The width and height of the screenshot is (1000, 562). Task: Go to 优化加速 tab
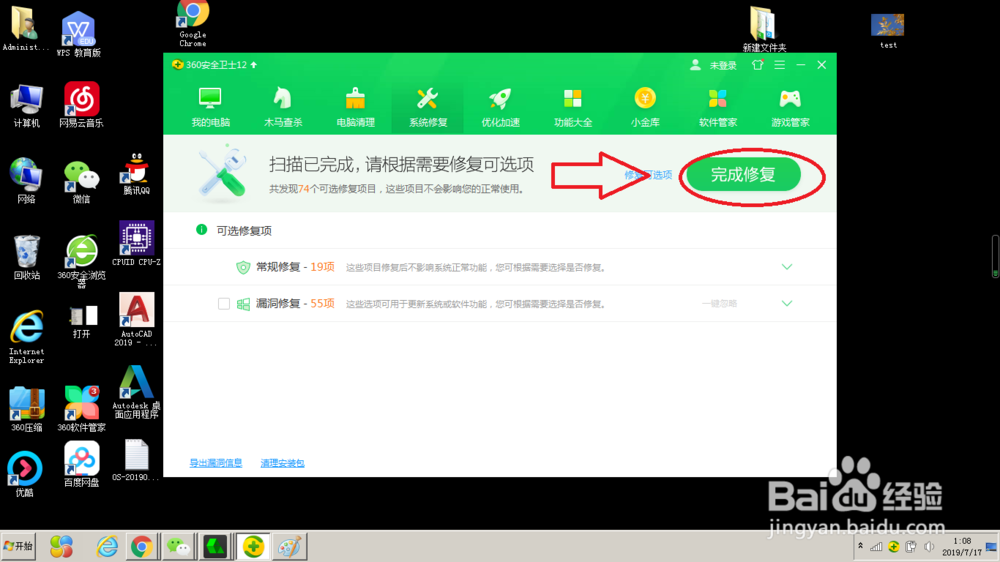pyautogui.click(x=501, y=107)
